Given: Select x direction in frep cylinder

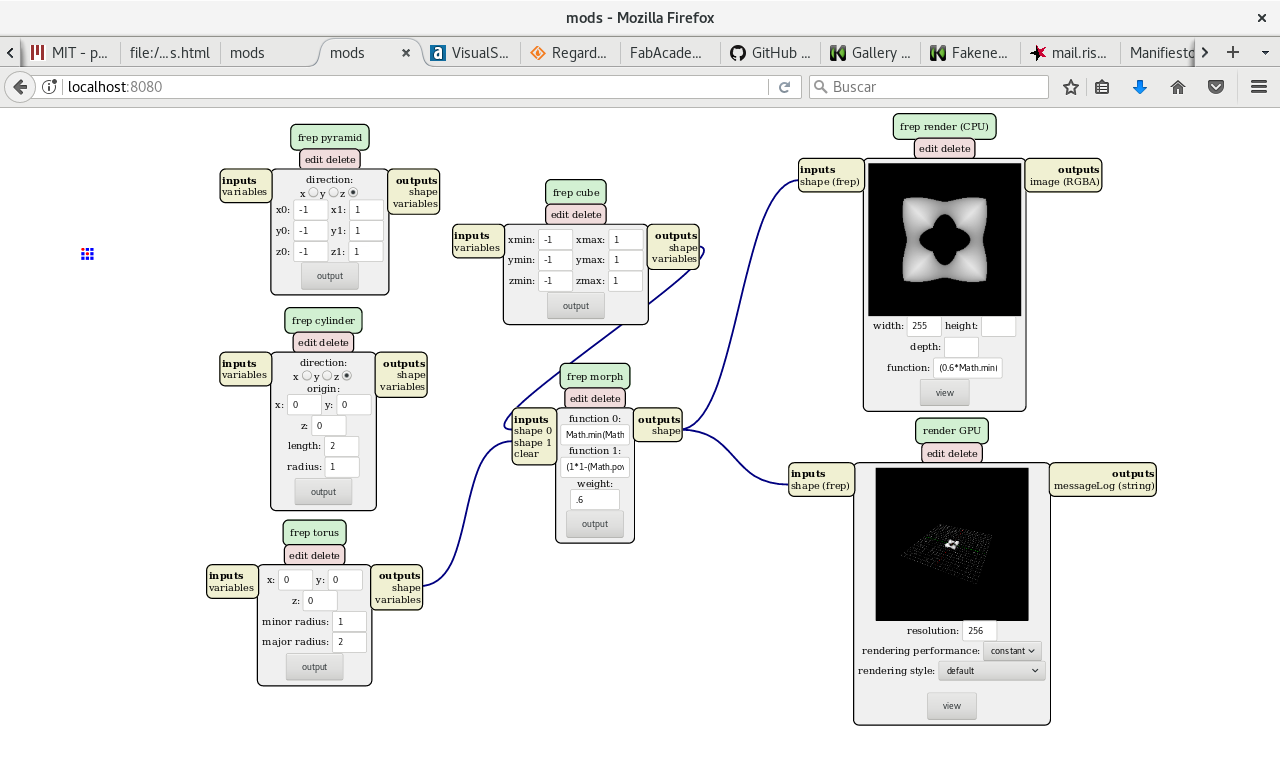Looking at the screenshot, I should (x=307, y=376).
